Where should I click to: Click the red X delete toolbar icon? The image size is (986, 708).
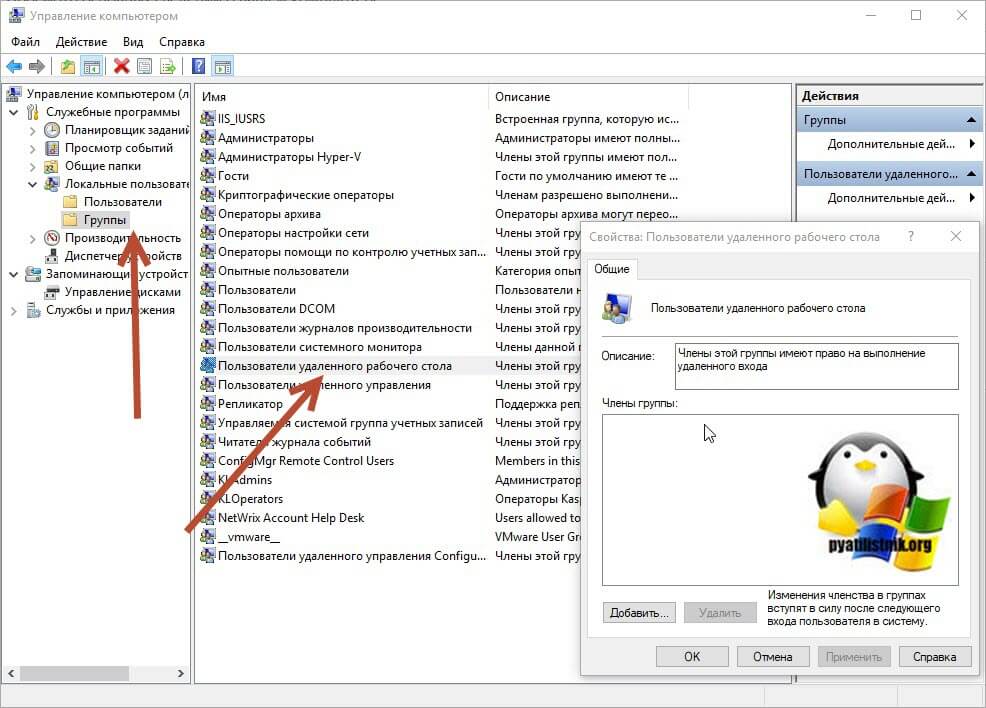(122, 67)
